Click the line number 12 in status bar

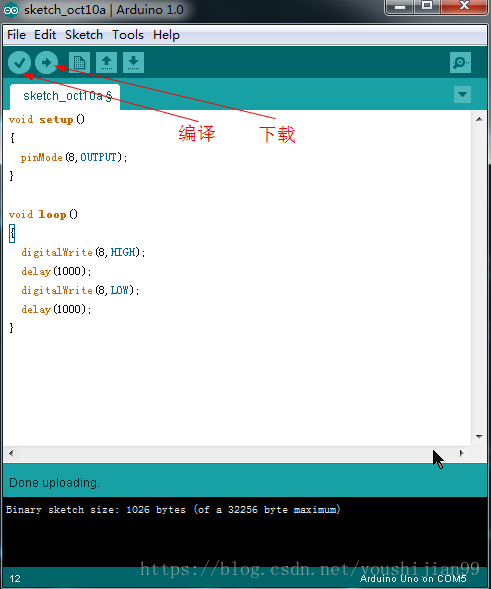[15, 578]
